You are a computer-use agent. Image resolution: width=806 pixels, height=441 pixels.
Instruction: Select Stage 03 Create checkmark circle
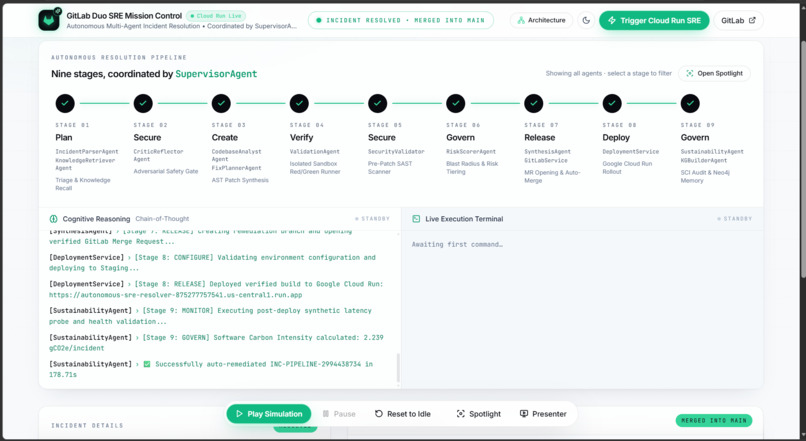tap(221, 103)
